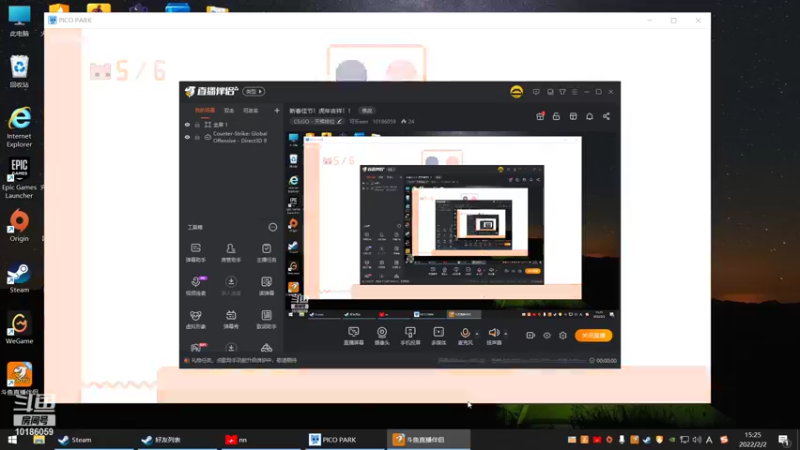This screenshot has width=800, height=450.
Task: Select the Internet Explorer desktop icon
Action: click(19, 128)
